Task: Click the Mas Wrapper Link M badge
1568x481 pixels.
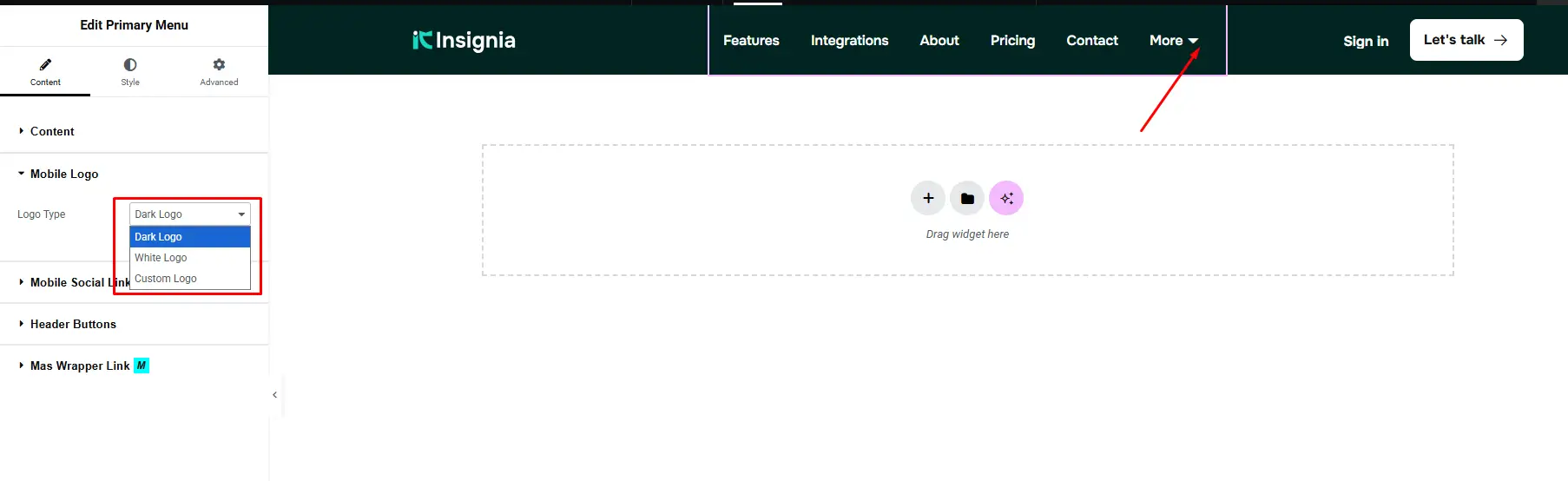Action: 142,366
